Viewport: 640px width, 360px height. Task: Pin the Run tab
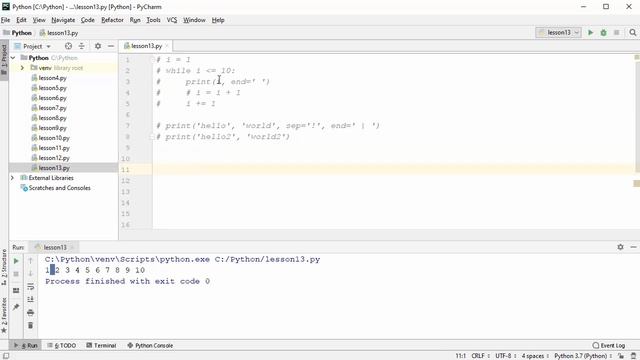(x=16, y=307)
